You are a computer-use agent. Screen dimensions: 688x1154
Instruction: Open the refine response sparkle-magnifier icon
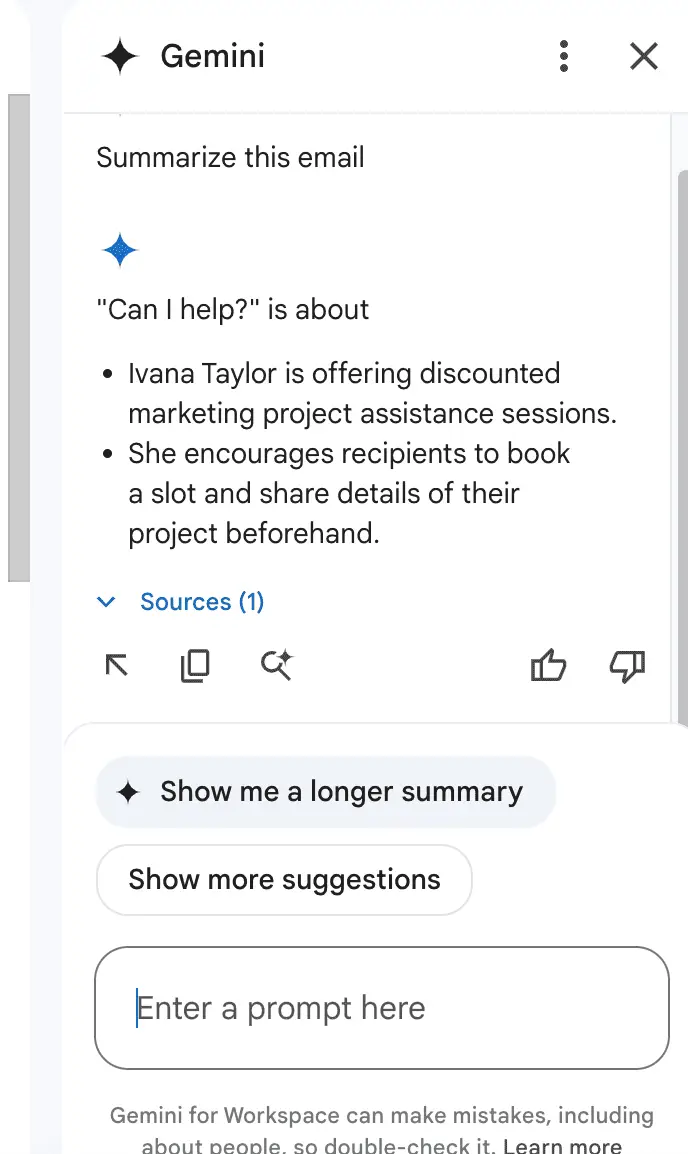(277, 665)
